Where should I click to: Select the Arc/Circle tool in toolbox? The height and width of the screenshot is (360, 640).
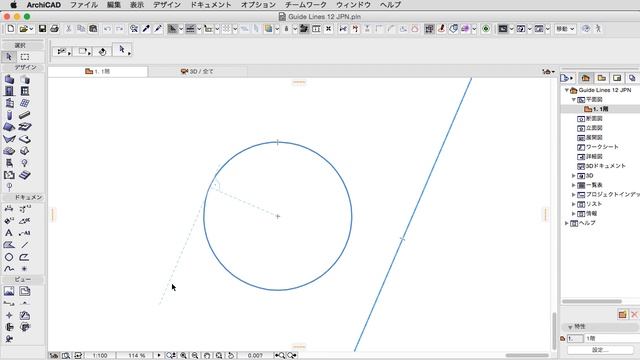(9, 257)
